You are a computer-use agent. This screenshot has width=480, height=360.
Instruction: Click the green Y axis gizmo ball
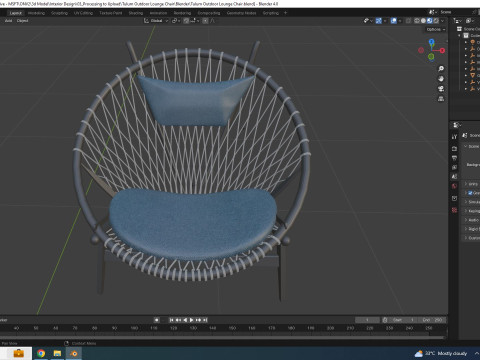point(431,57)
